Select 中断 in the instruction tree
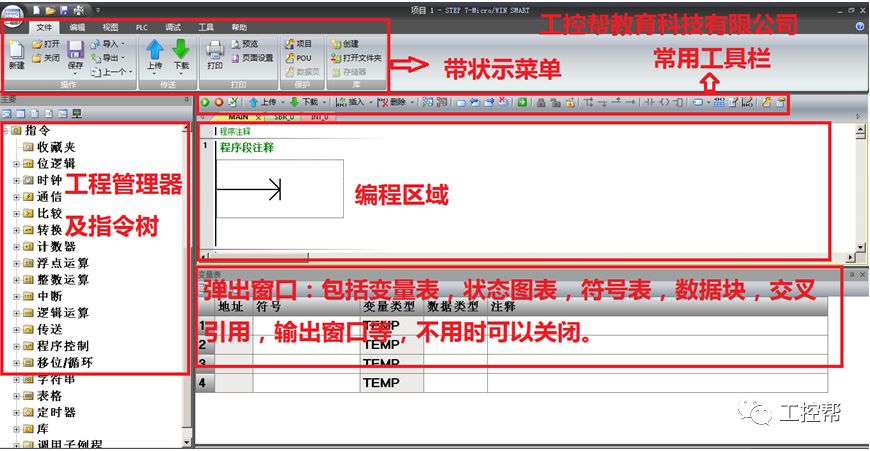The image size is (870, 451). (49, 296)
